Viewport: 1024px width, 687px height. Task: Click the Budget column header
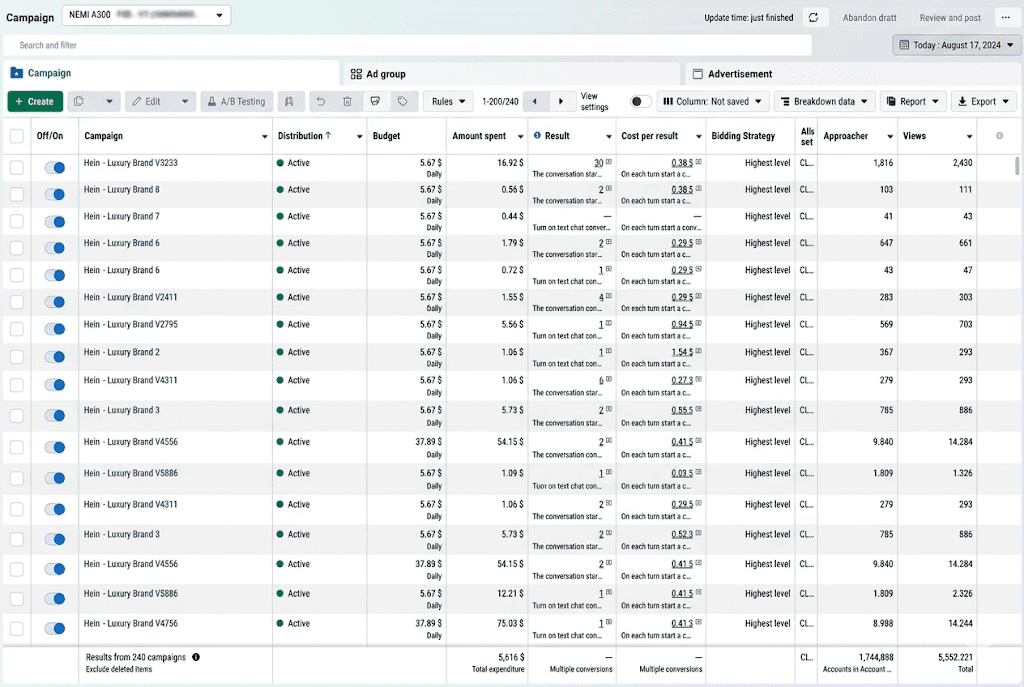(387, 136)
